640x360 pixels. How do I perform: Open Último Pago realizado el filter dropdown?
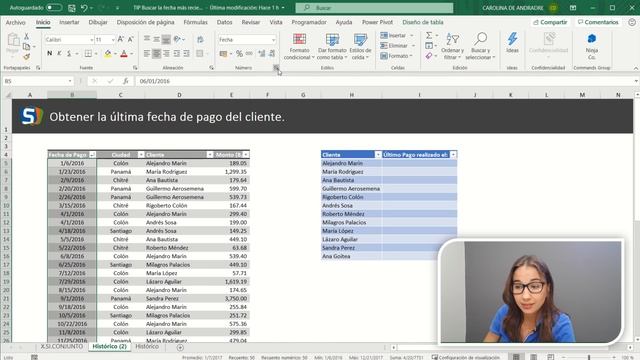tap(453, 155)
